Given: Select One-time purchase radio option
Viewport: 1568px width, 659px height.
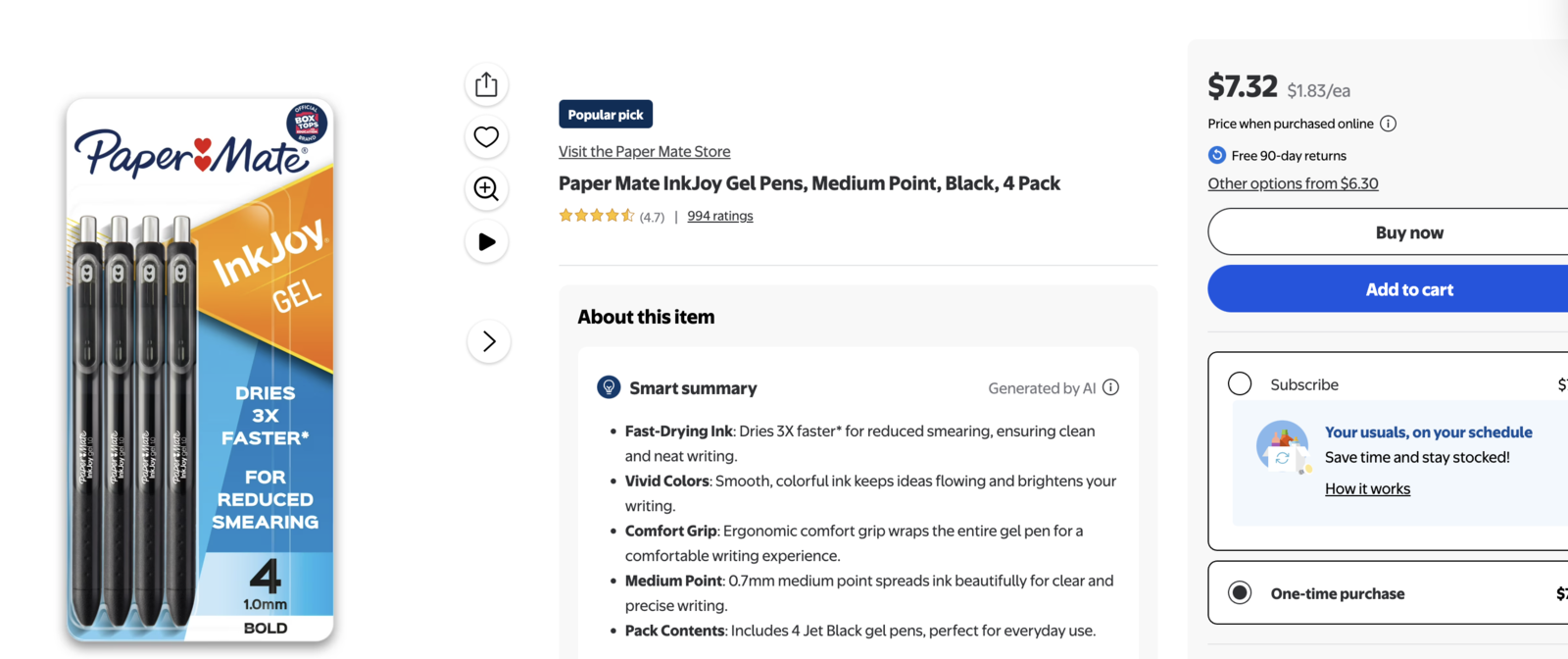Looking at the screenshot, I should (x=1240, y=592).
